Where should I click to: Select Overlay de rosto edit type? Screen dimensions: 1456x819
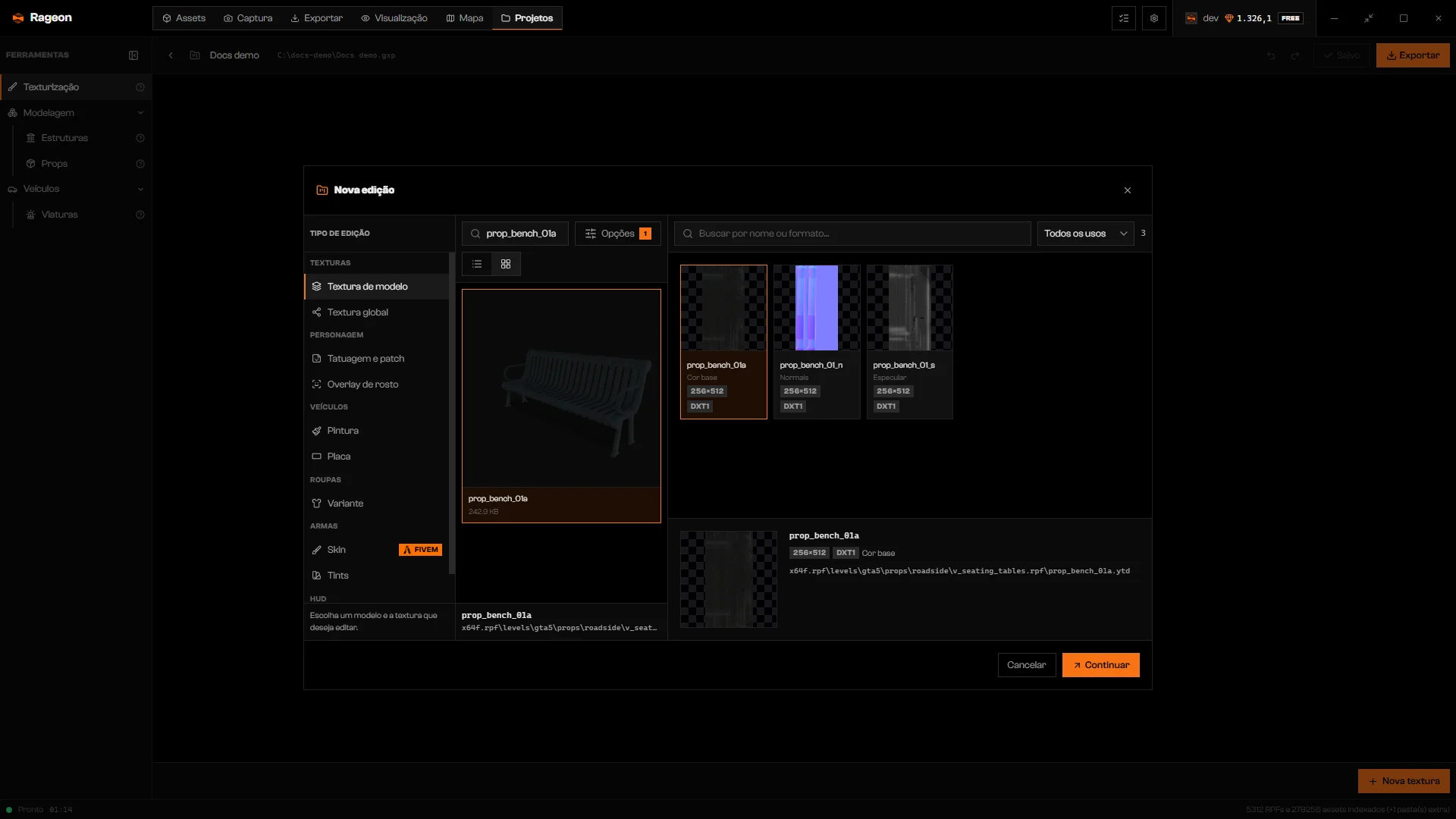[x=376, y=384]
